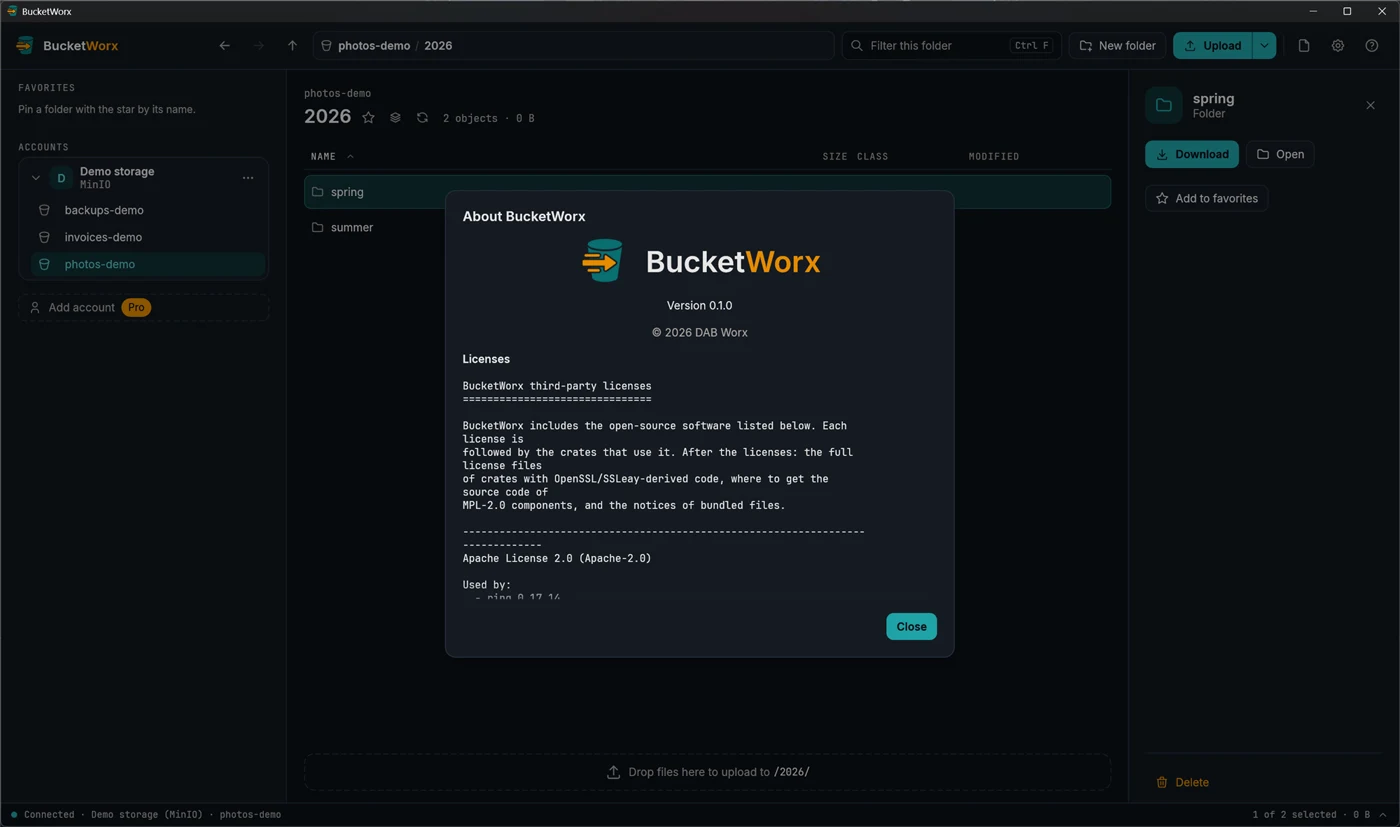This screenshot has height=827, width=1400.
Task: Click the 2026 breadcrumb segment
Action: point(438,46)
